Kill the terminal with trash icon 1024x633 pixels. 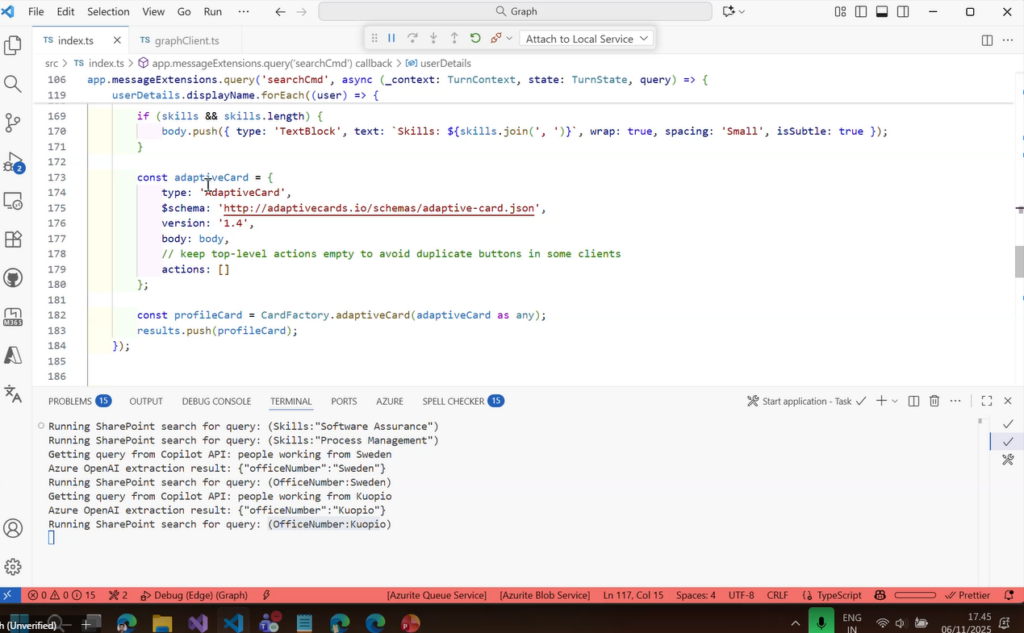[x=934, y=401]
